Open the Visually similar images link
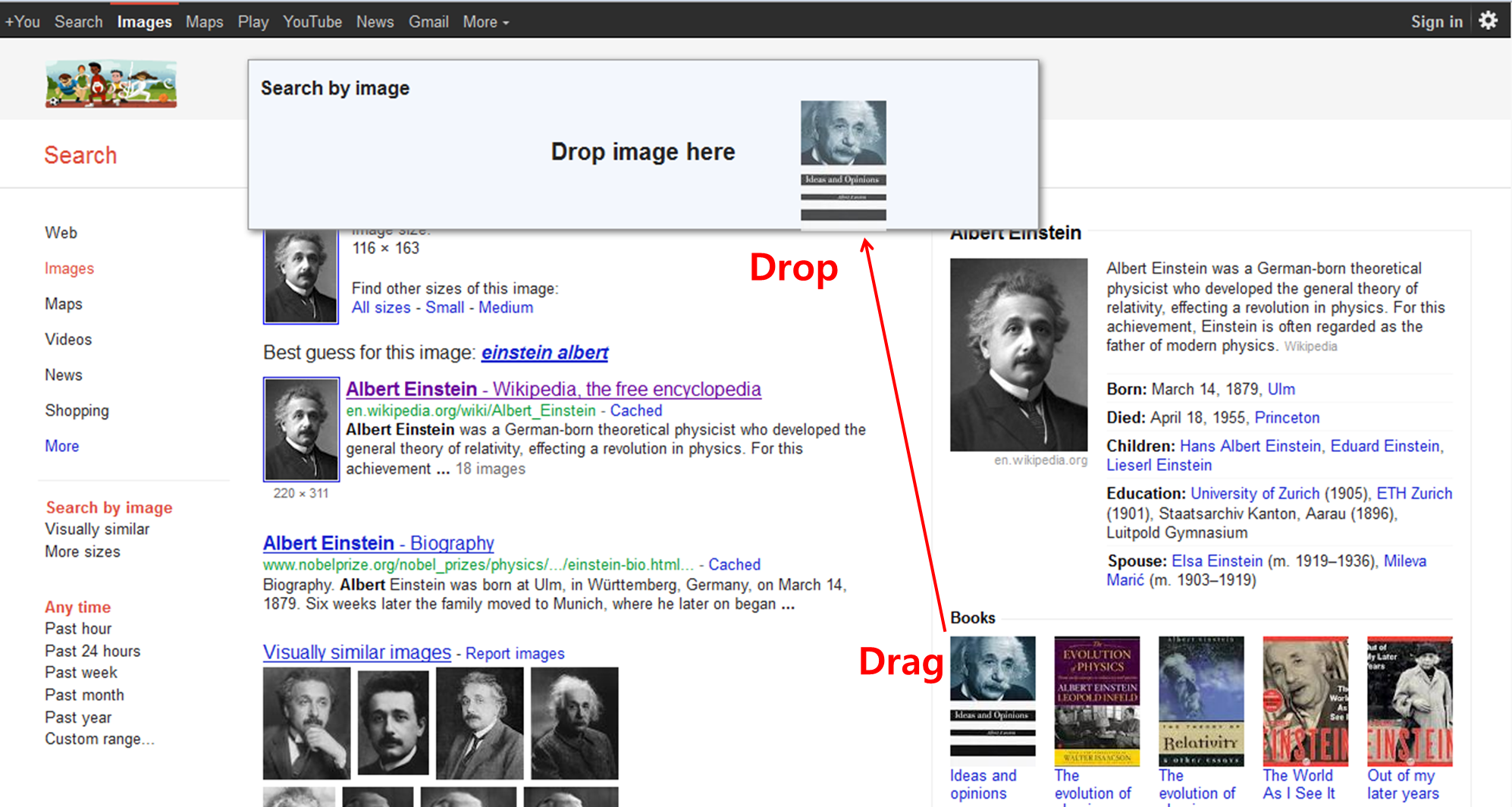 coord(357,653)
